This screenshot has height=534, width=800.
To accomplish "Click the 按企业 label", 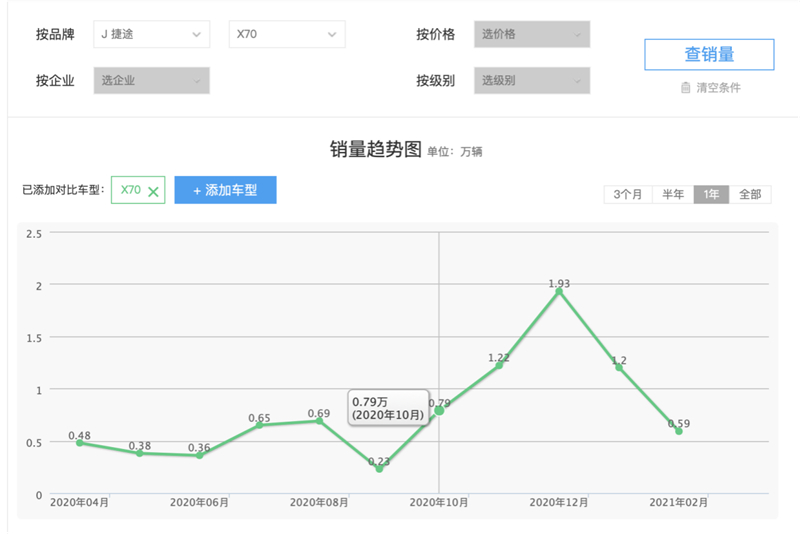I will click(x=55, y=81).
